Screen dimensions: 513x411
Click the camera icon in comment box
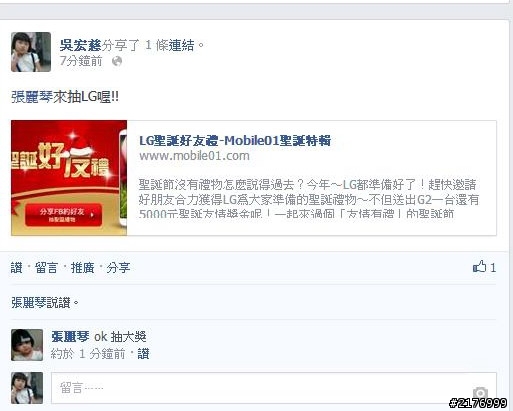(480, 393)
